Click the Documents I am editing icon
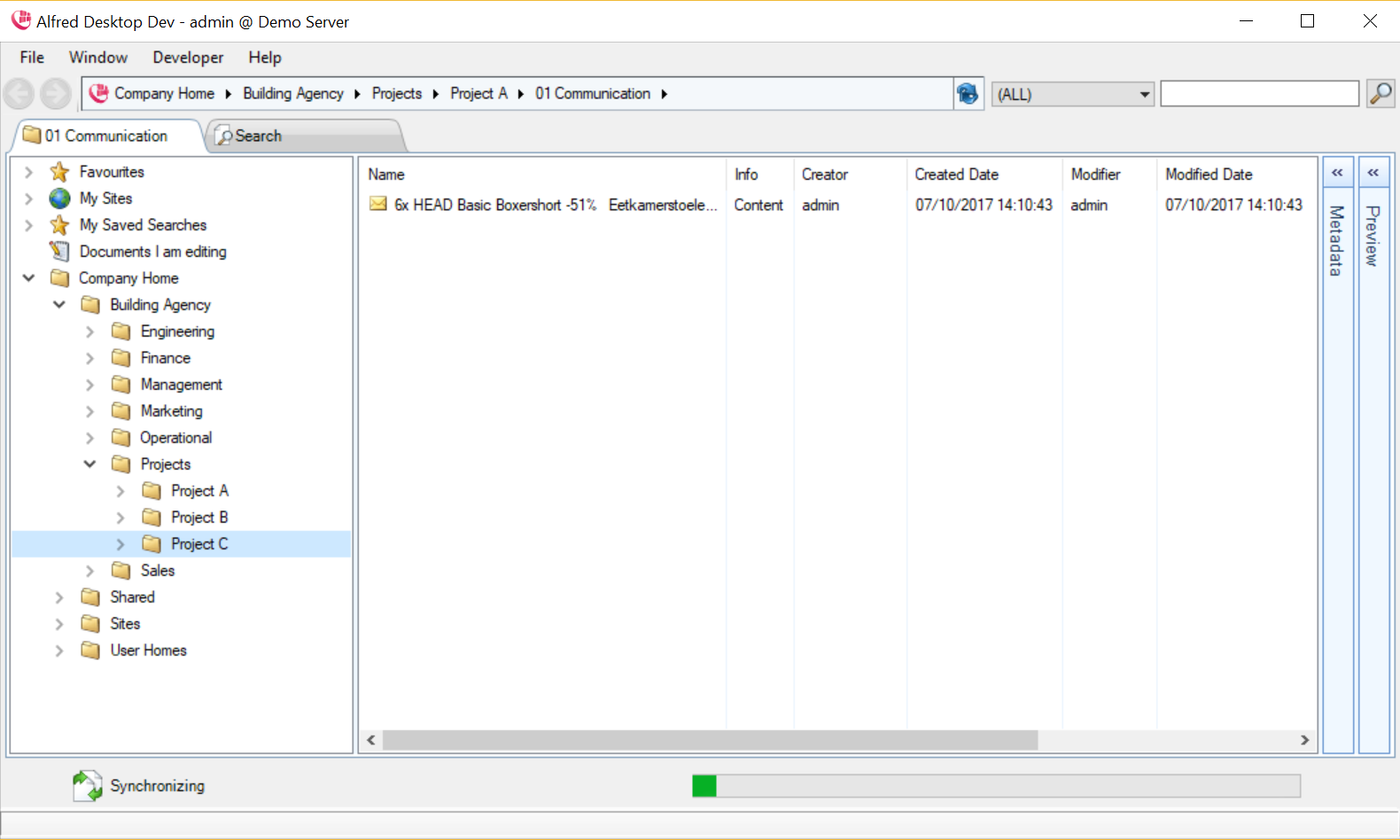 59,252
